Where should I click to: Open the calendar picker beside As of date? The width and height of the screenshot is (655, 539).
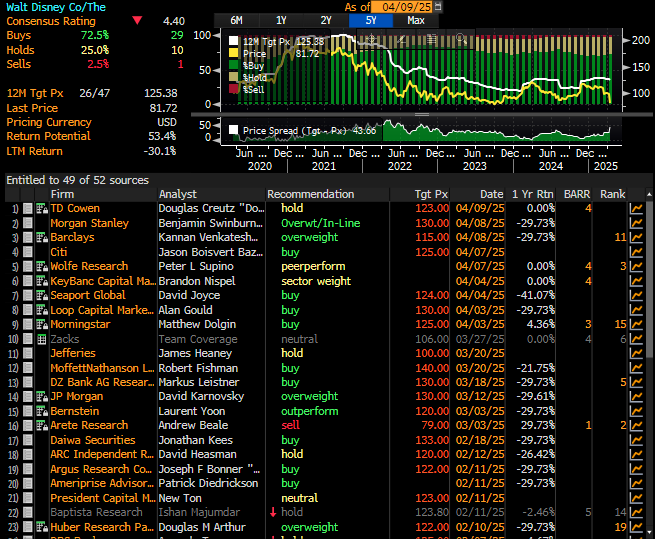[438, 7]
